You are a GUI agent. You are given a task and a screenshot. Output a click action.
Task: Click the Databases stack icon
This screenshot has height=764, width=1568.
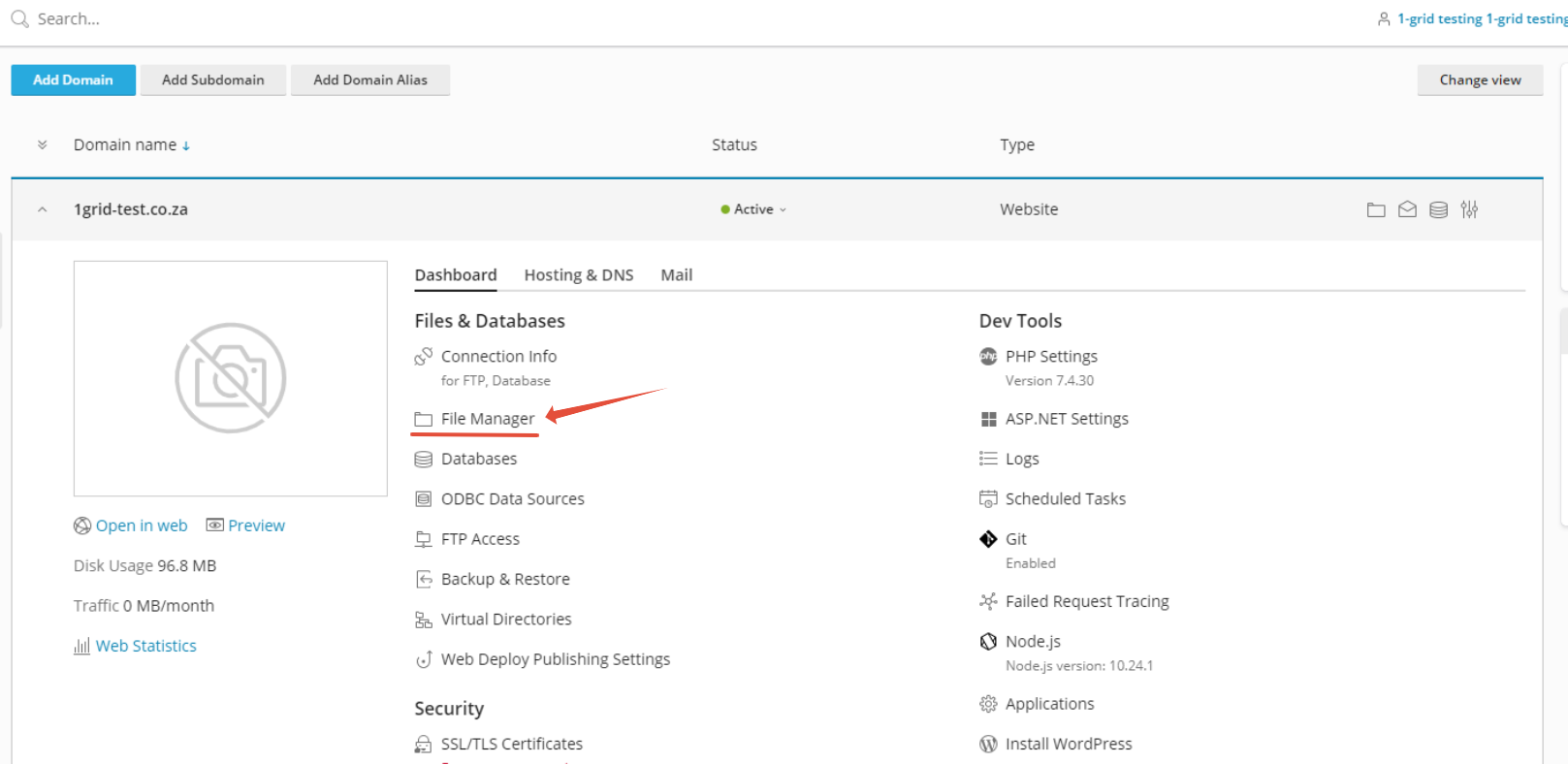[x=423, y=459]
